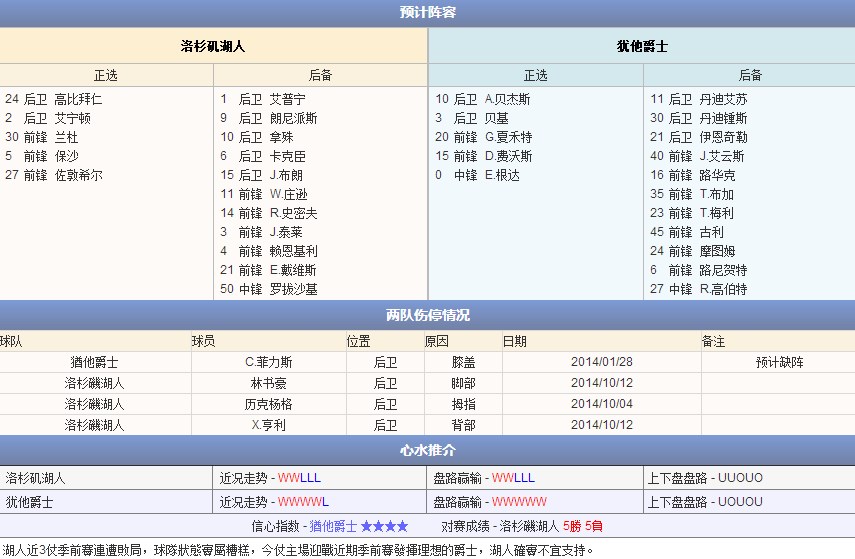Click the injury reason '拇指'
This screenshot has width=855, height=559.
tap(463, 404)
